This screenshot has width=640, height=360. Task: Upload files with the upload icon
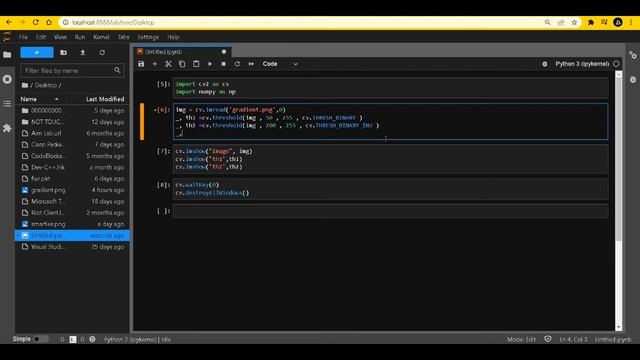tap(83, 53)
